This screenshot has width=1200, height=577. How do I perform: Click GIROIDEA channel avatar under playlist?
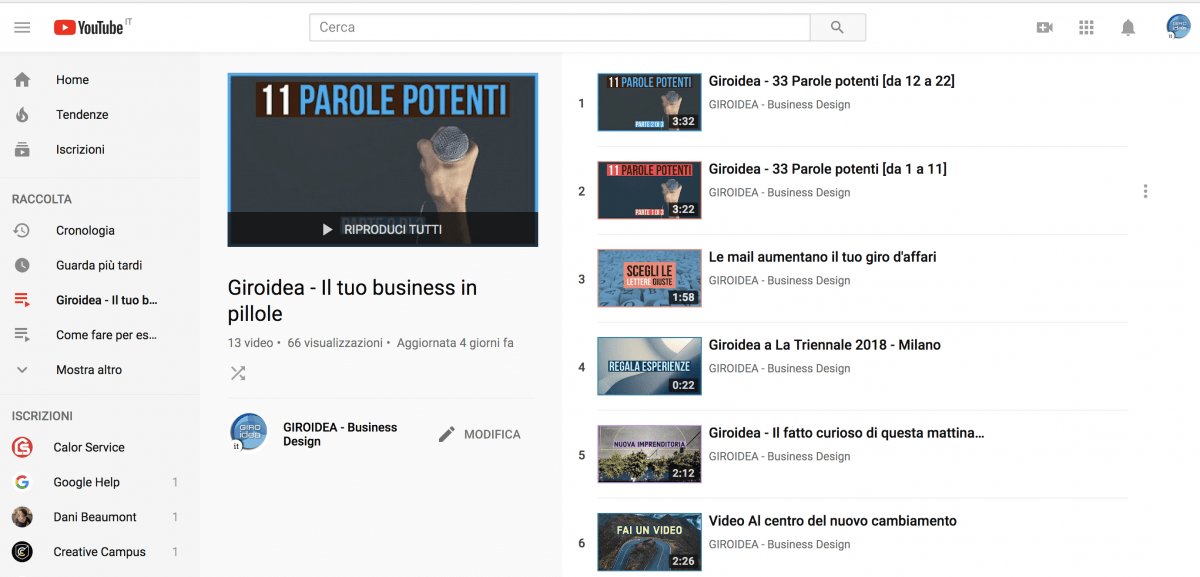[248, 432]
